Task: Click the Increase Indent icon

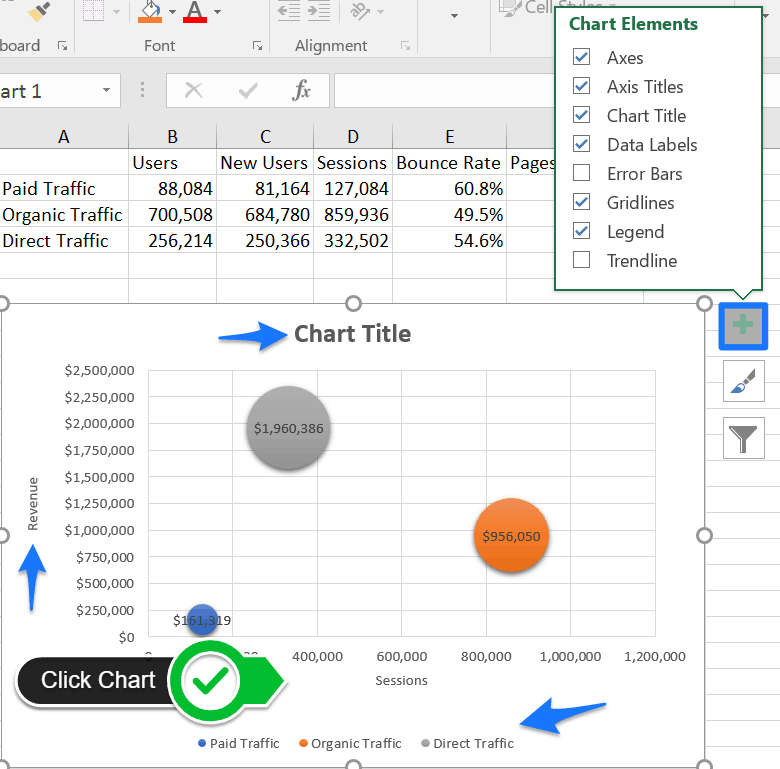Action: coord(319,11)
